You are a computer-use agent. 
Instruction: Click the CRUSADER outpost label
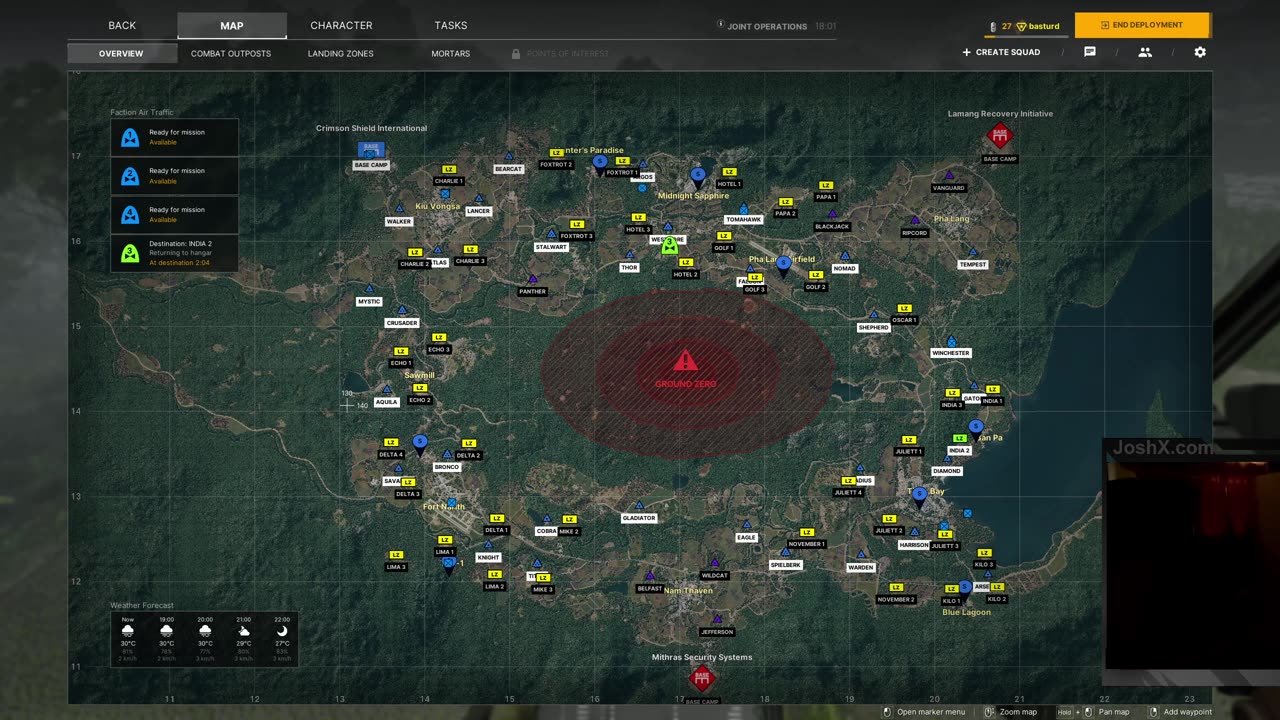tap(402, 323)
